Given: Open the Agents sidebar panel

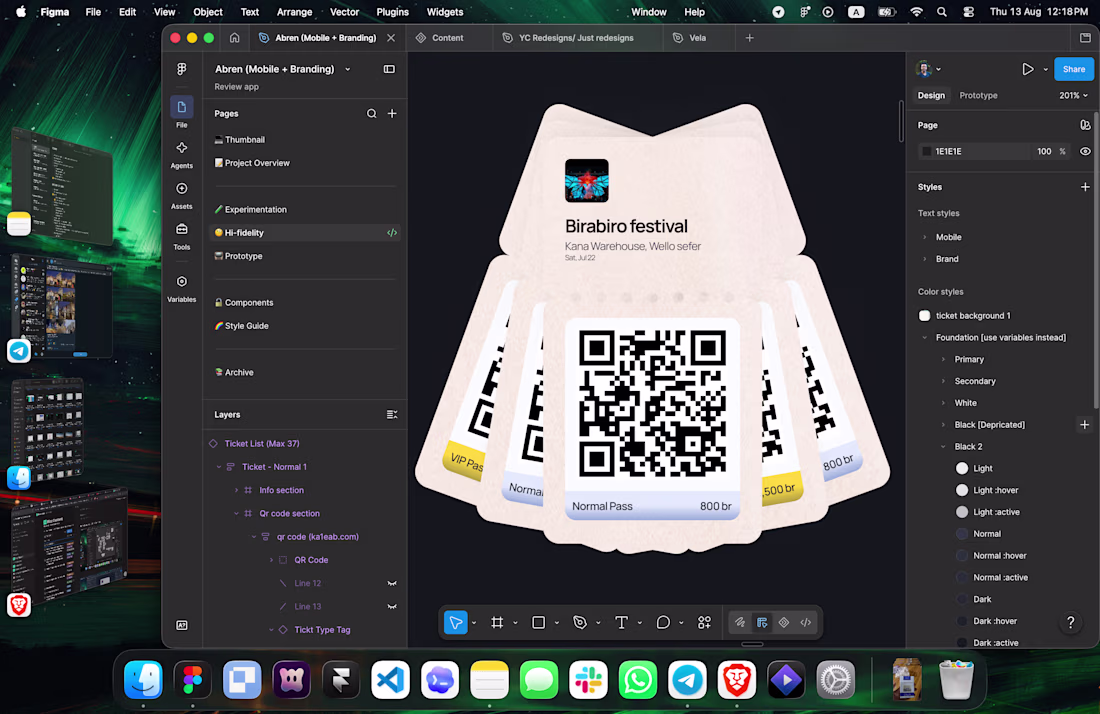Looking at the screenshot, I should [x=182, y=148].
